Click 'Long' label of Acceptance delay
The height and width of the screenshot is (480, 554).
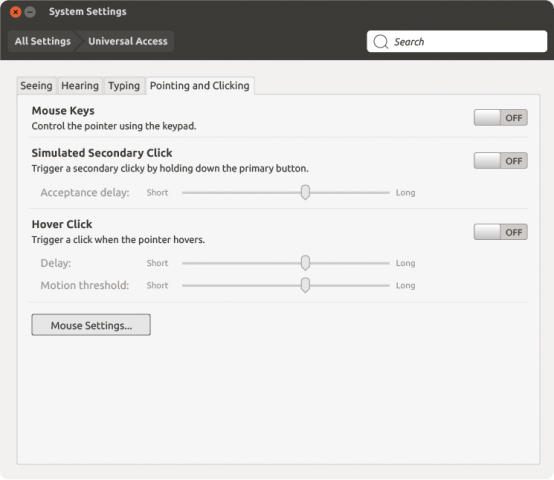(405, 193)
